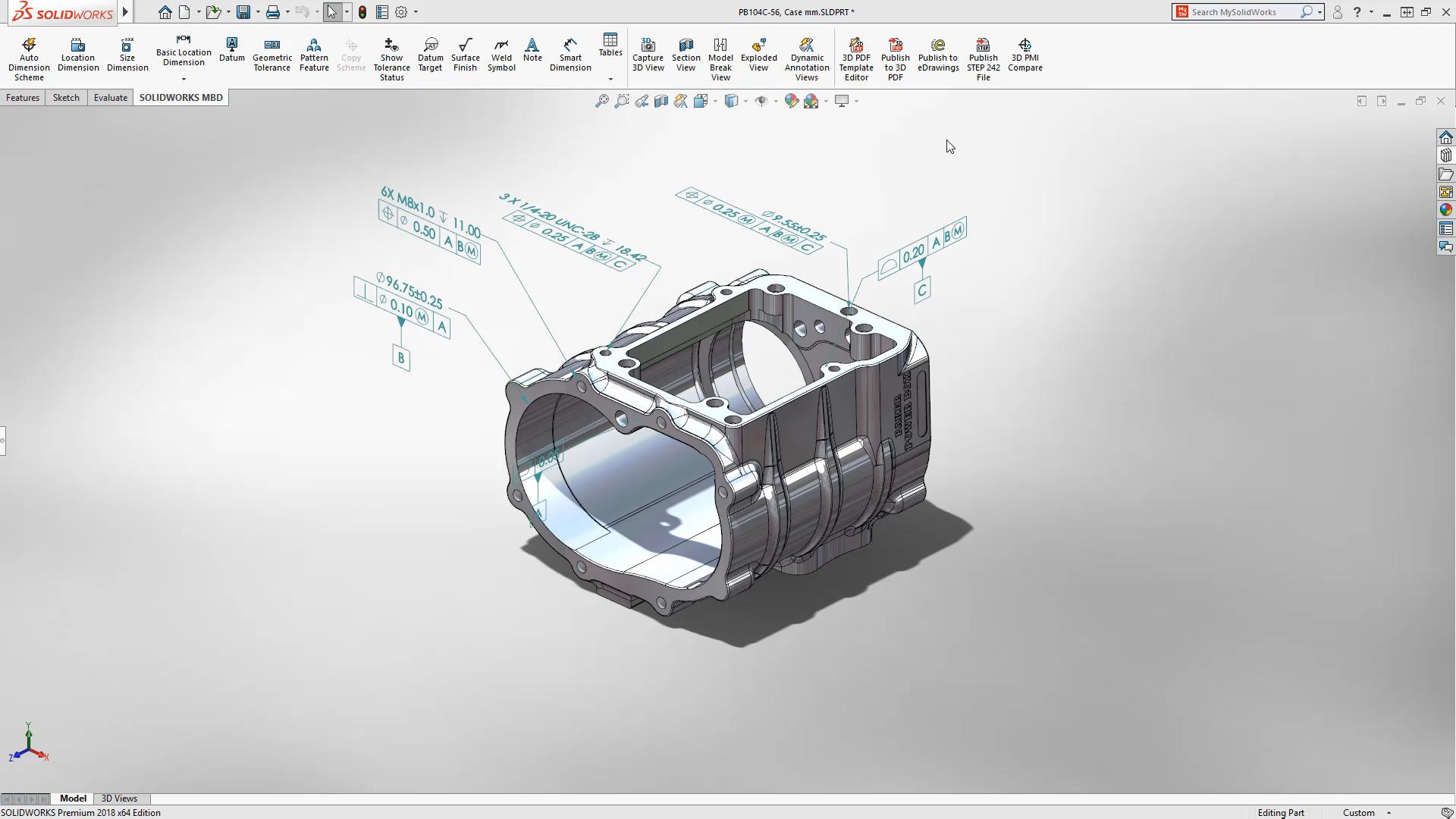Viewport: 1456px width, 819px height.
Task: Click the Datum Target tool
Action: [430, 55]
